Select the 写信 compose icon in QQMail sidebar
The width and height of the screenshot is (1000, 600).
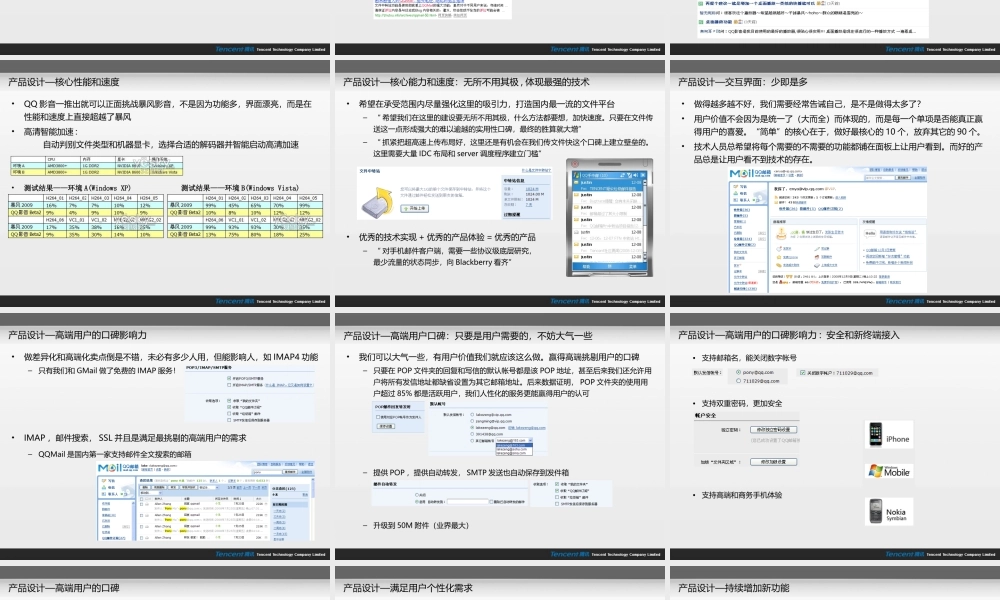[x=735, y=186]
